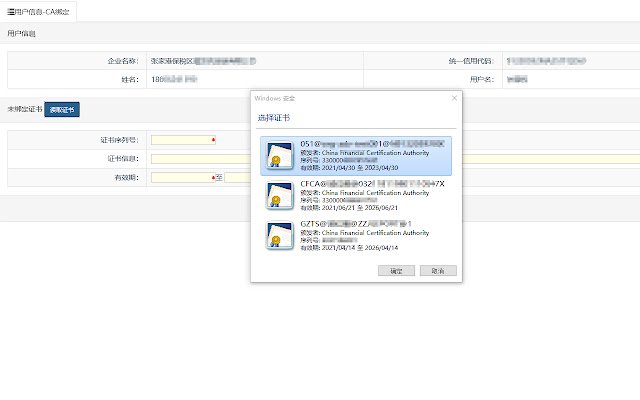Click the certificate icon of GZTS@ entry
640x400 pixels.
280,236
